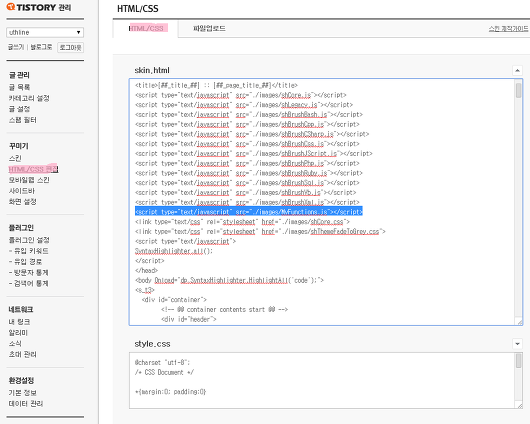Click the 로그아웃 button
Screen dimensions: 530x424
pyautogui.click(x=70, y=47)
